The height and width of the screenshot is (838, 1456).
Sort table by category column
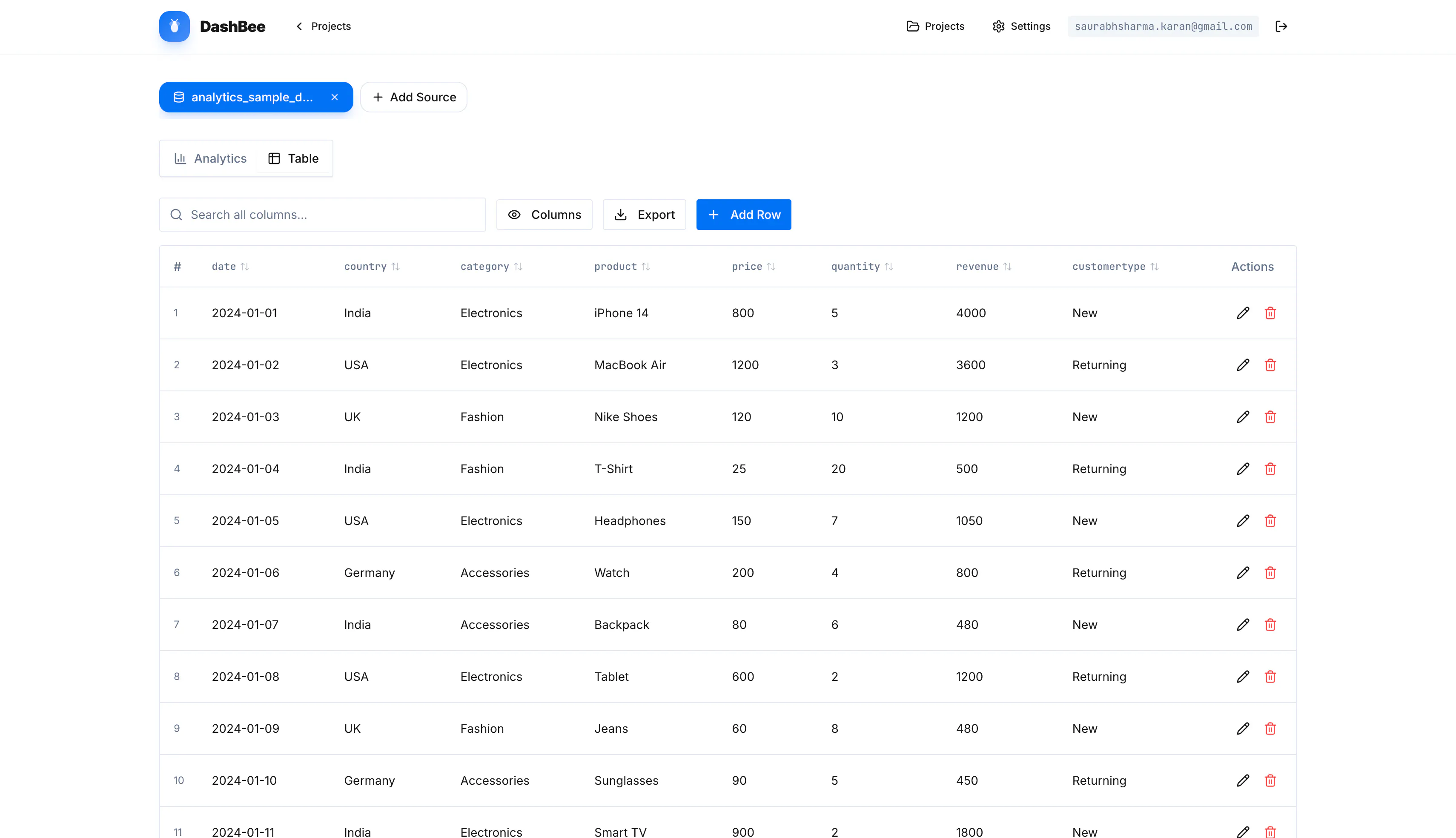491,267
